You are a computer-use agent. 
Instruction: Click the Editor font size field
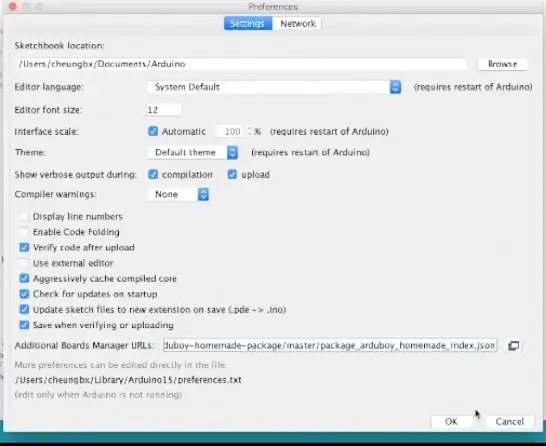[x=163, y=110]
